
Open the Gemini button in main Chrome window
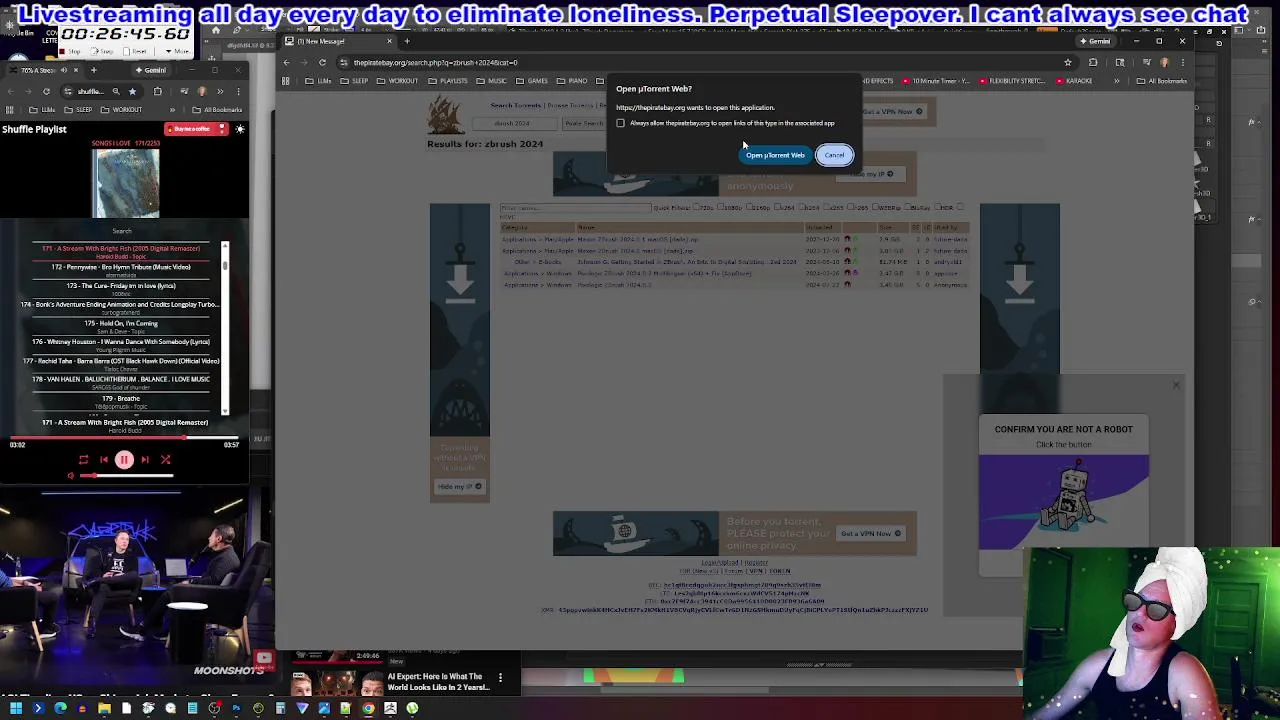point(1096,41)
